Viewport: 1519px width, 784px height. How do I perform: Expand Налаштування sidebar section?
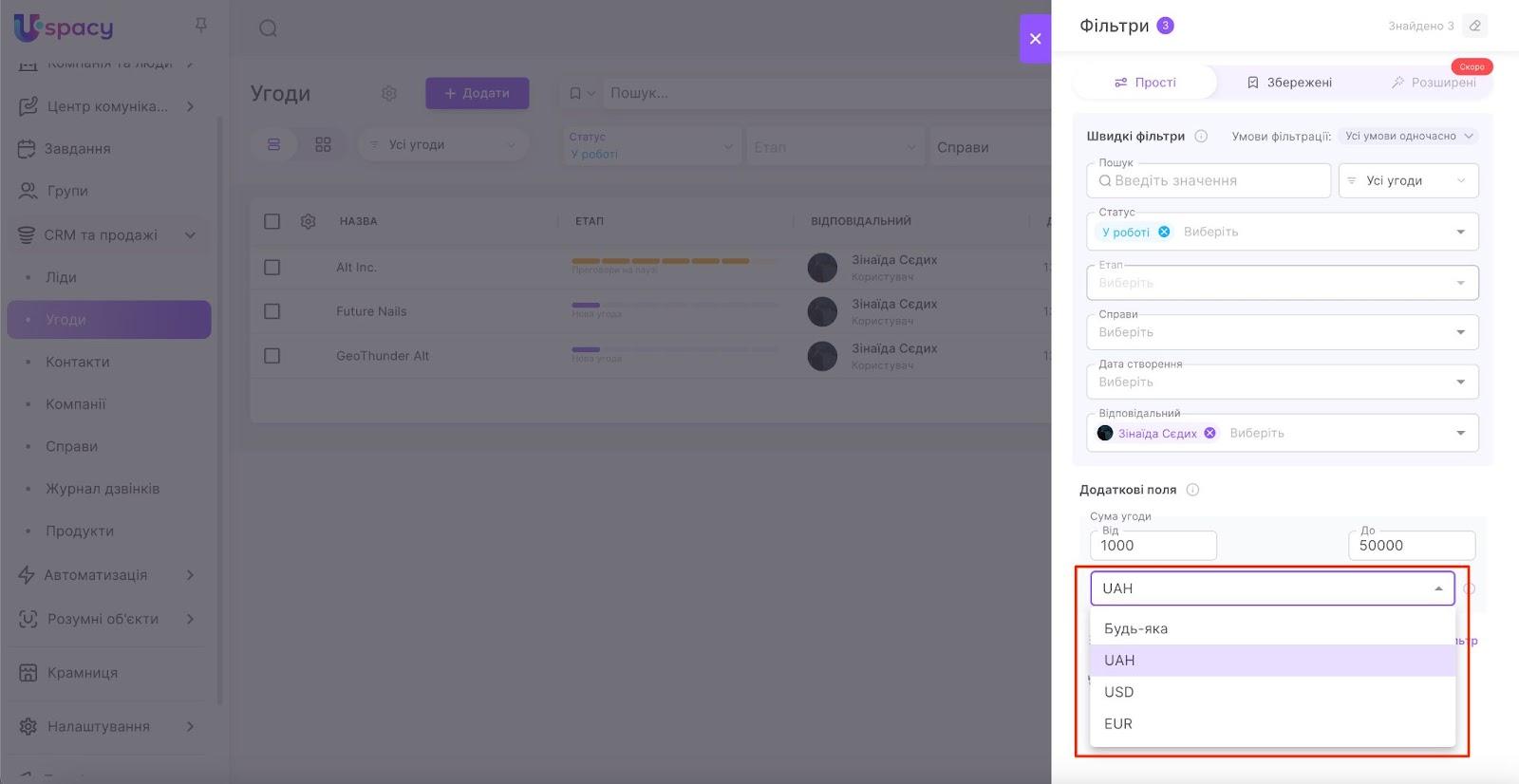[x=190, y=726]
